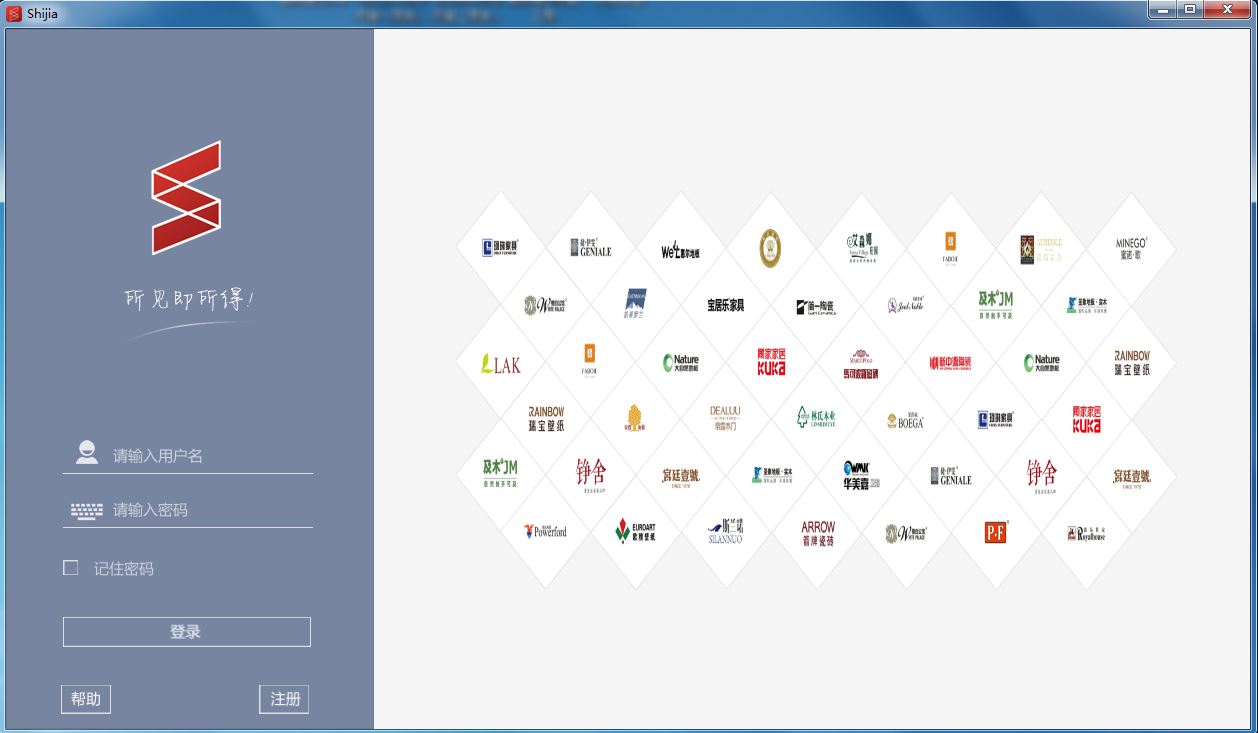Open the Marco Polo brand tile

[861, 363]
